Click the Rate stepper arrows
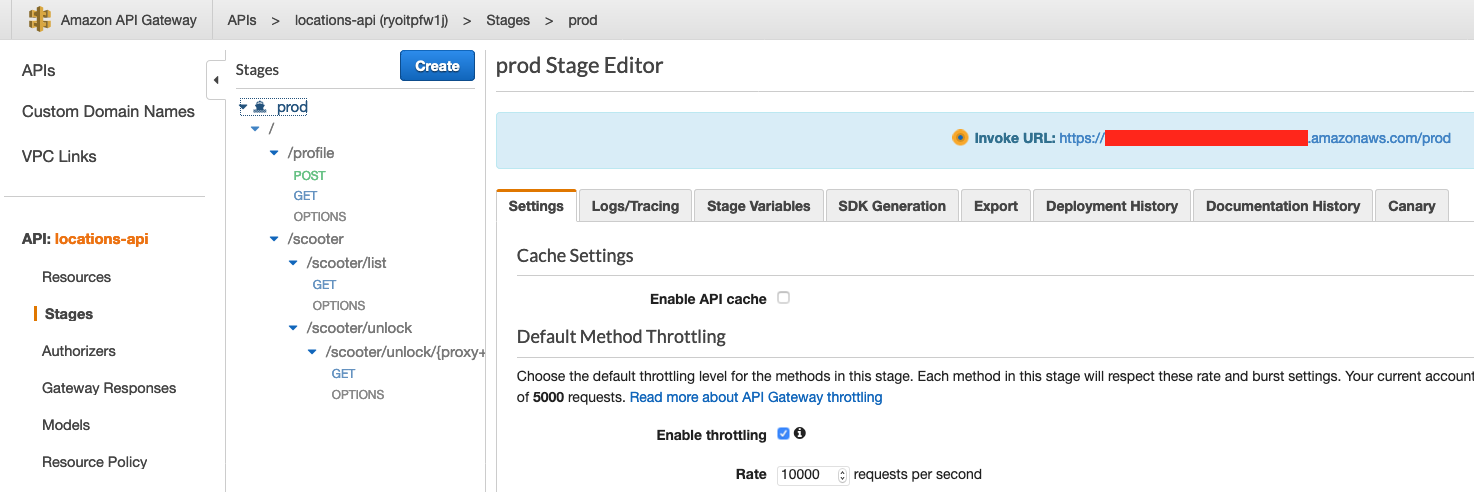The height and width of the screenshot is (492, 1474). coord(842,475)
